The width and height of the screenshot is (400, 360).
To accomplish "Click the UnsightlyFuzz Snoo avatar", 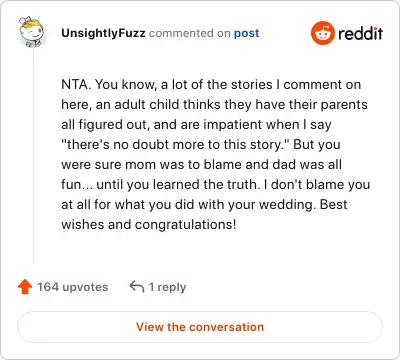I will click(32, 32).
